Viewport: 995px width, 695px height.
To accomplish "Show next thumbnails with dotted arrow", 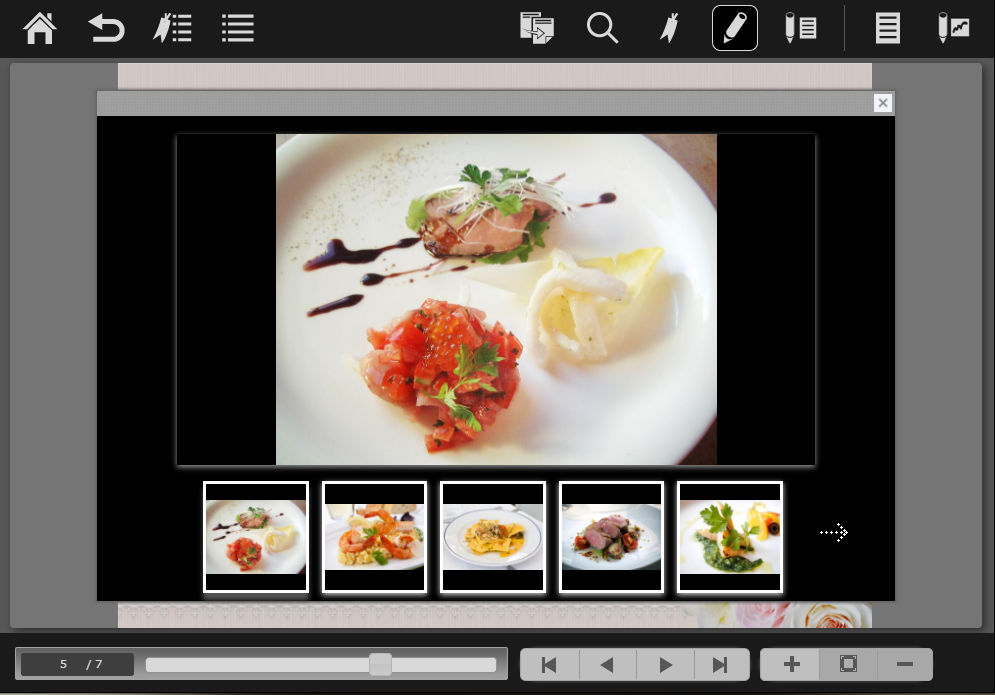I will pos(834,533).
